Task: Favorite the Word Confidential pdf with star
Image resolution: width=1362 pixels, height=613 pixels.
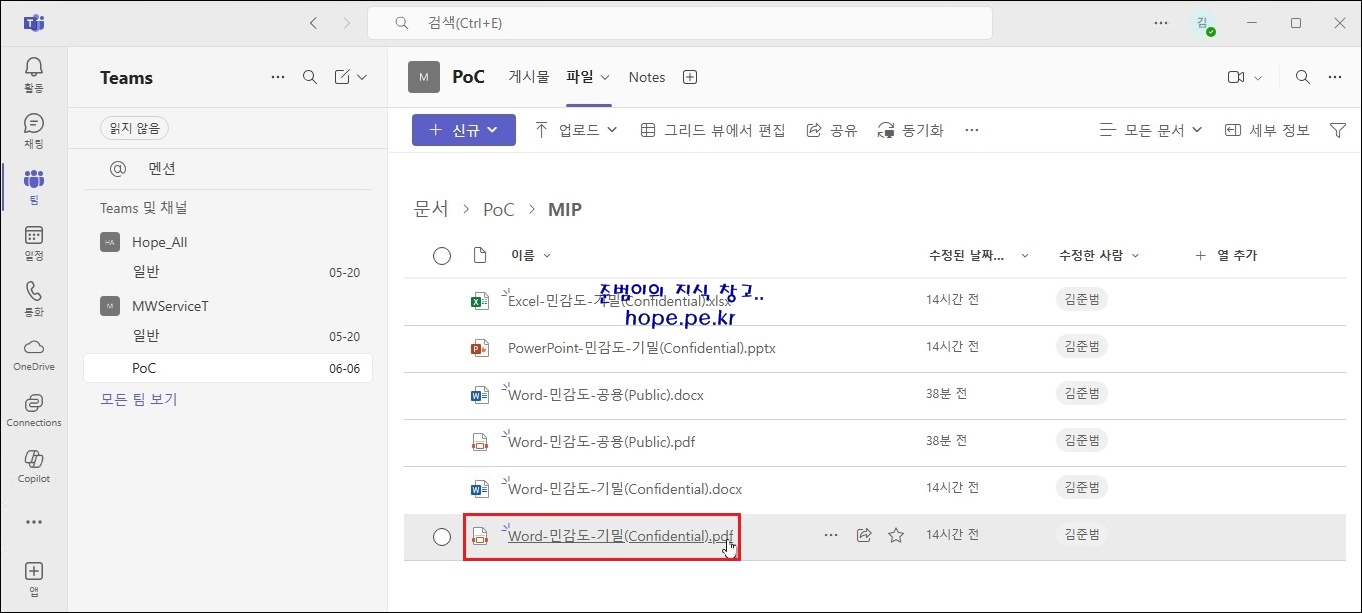Action: click(896, 536)
